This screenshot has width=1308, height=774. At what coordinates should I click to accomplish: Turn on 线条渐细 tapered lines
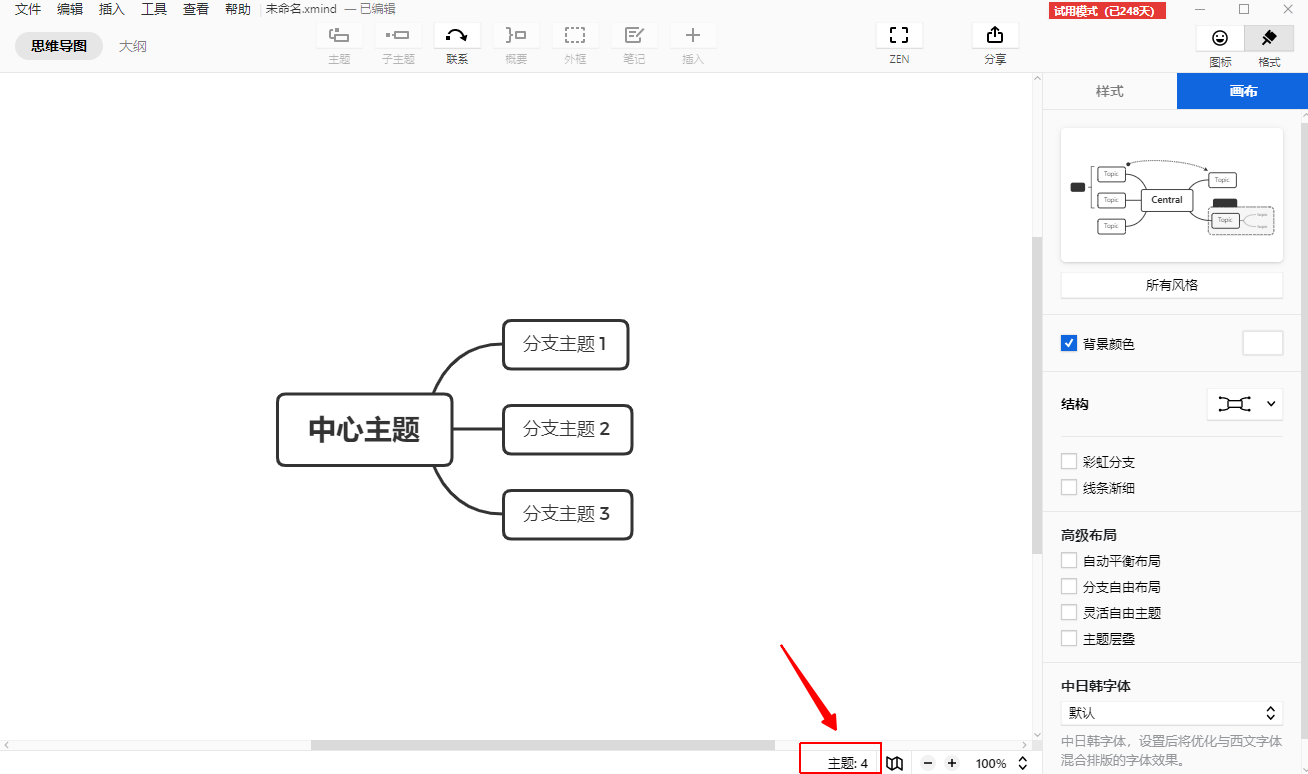coord(1069,487)
